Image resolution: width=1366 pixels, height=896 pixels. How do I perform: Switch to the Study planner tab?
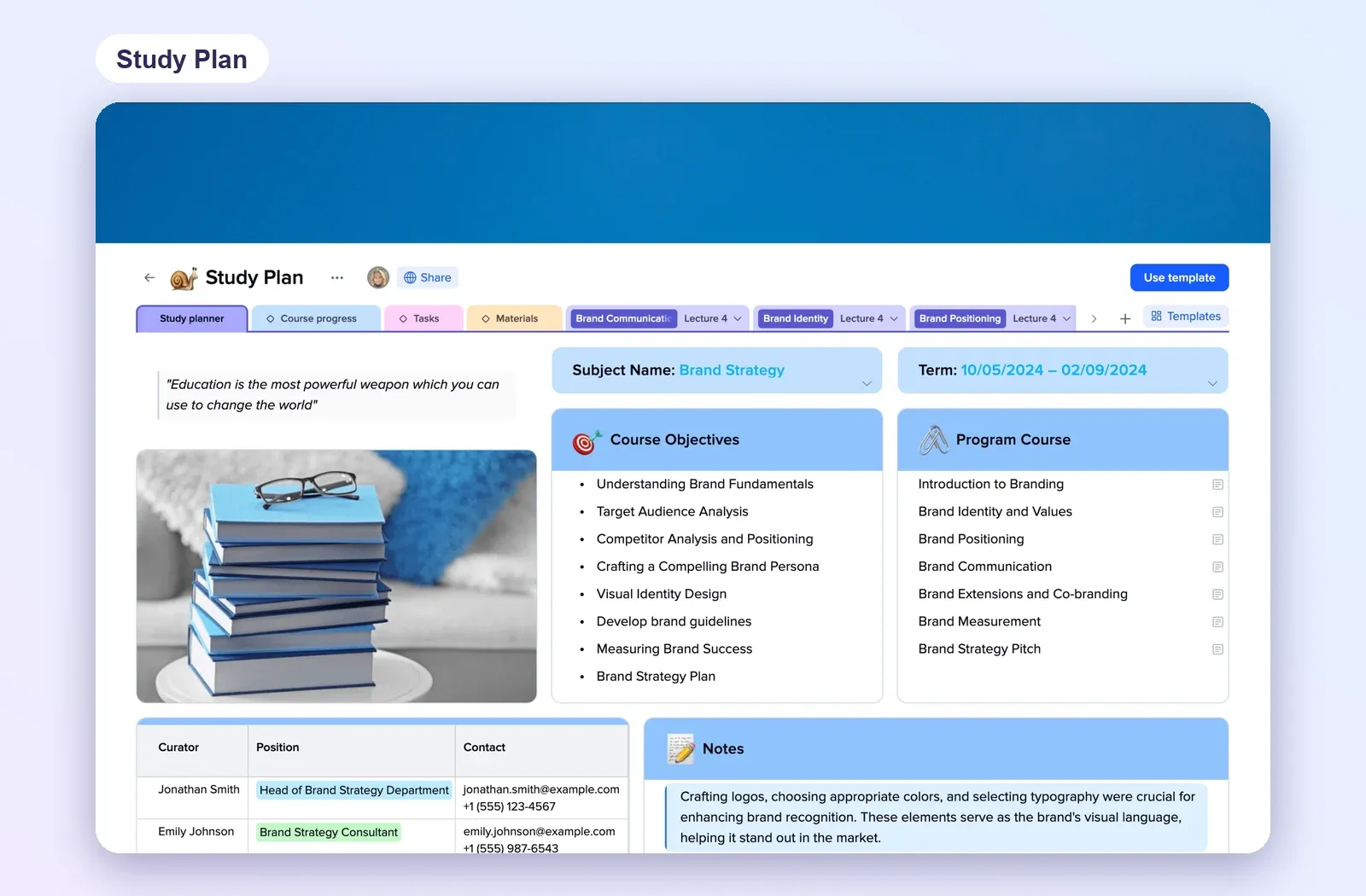pyautogui.click(x=192, y=318)
